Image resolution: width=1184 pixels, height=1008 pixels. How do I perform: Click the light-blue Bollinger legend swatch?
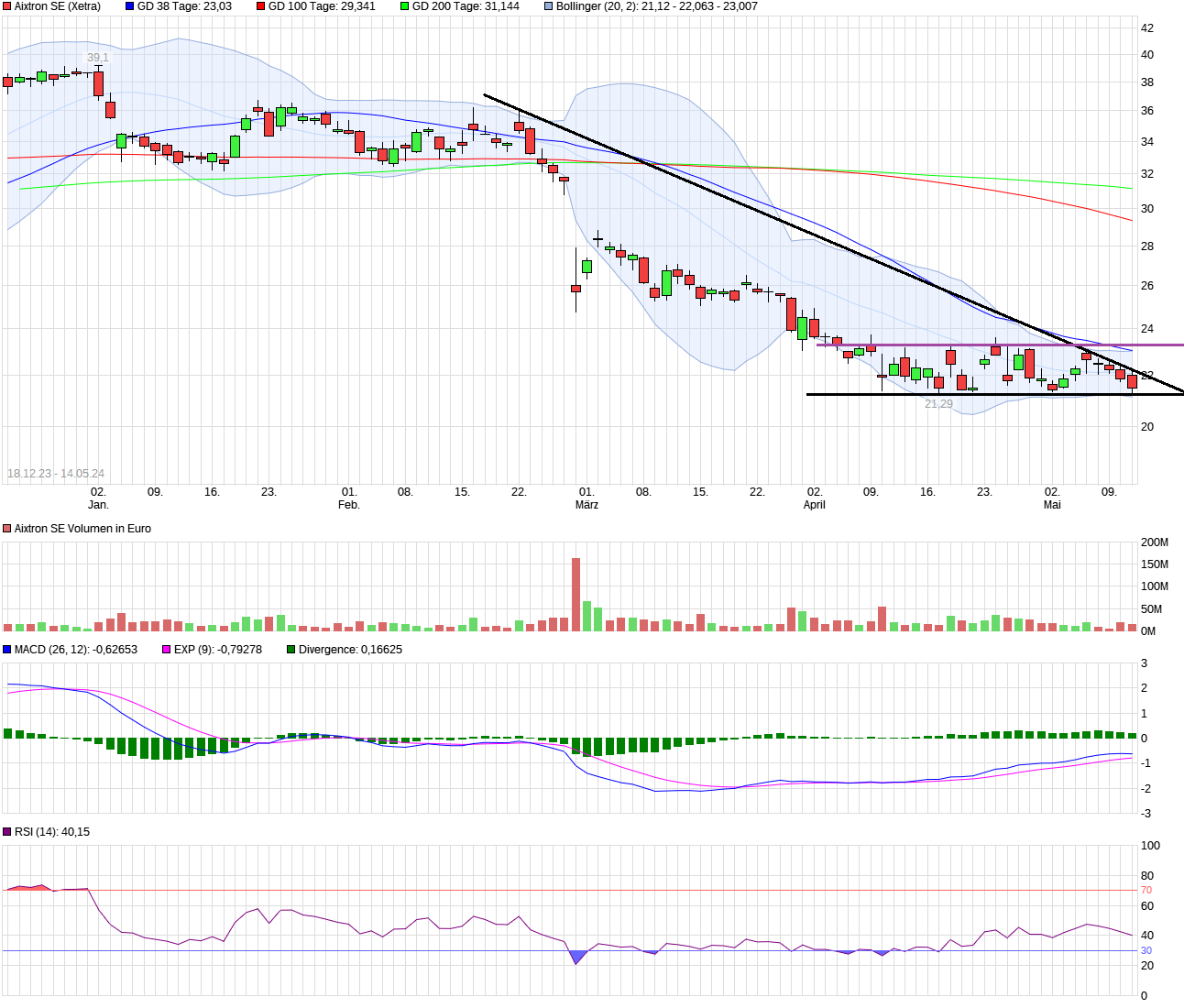click(549, 6)
